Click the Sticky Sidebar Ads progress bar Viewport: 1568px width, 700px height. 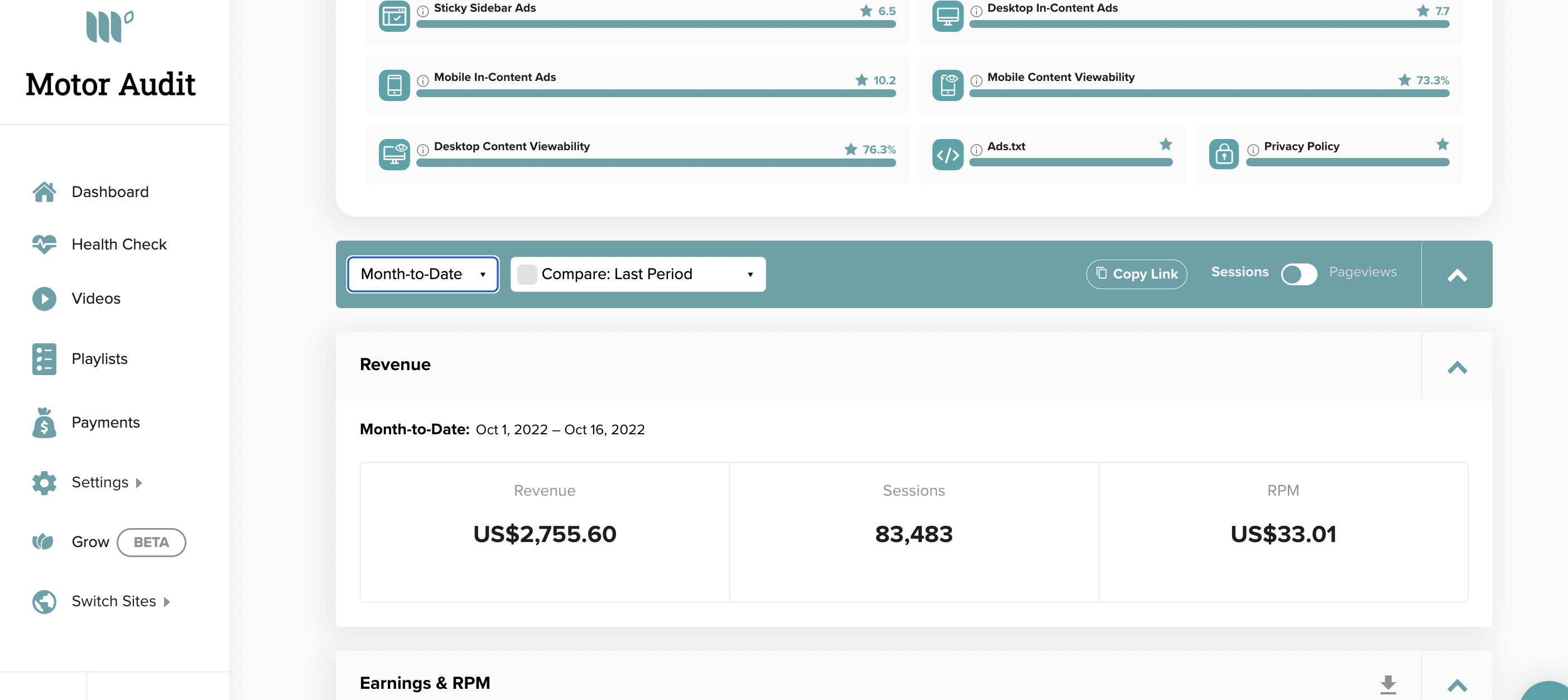656,25
